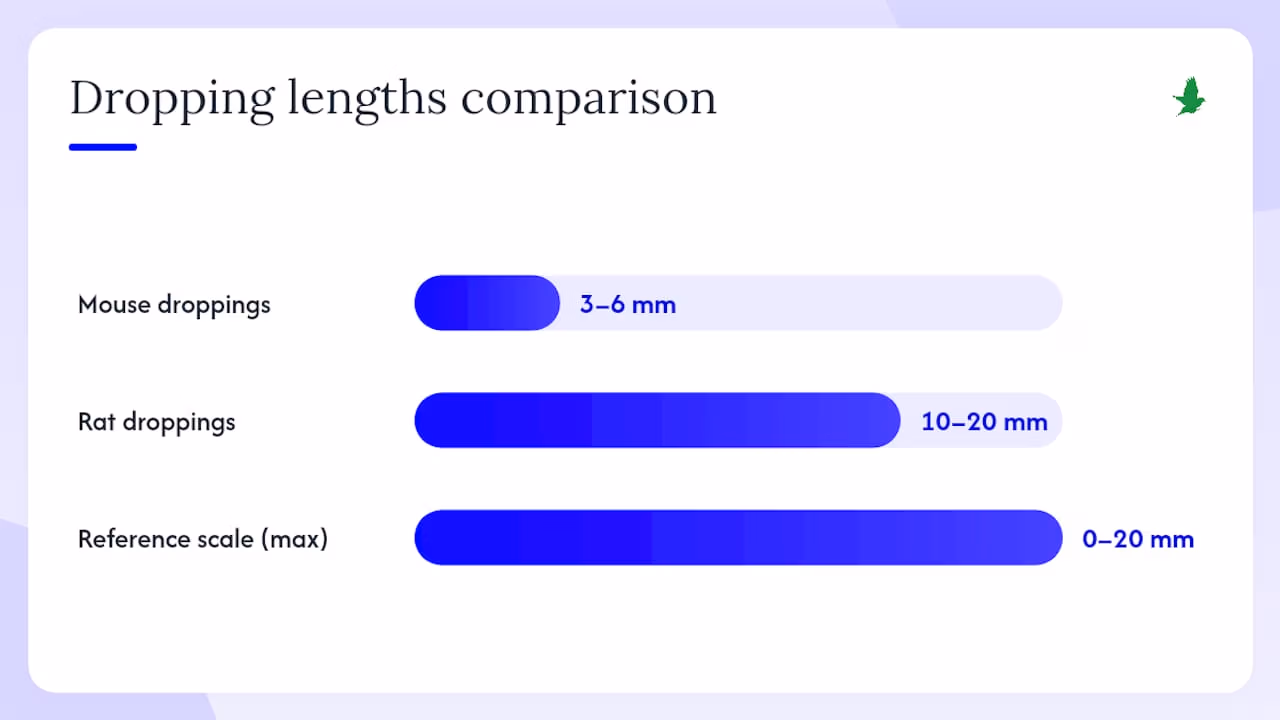Click the green bird logo icon
Viewport: 1280px width, 720px height.
(1189, 97)
